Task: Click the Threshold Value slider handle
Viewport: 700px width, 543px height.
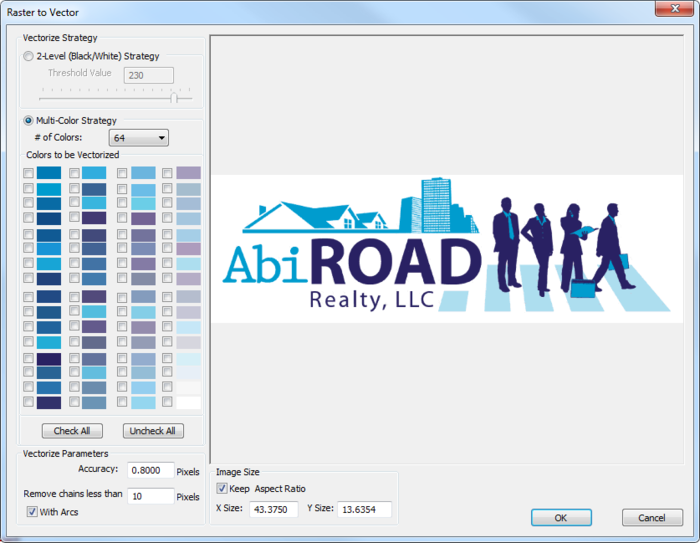Action: tap(174, 98)
